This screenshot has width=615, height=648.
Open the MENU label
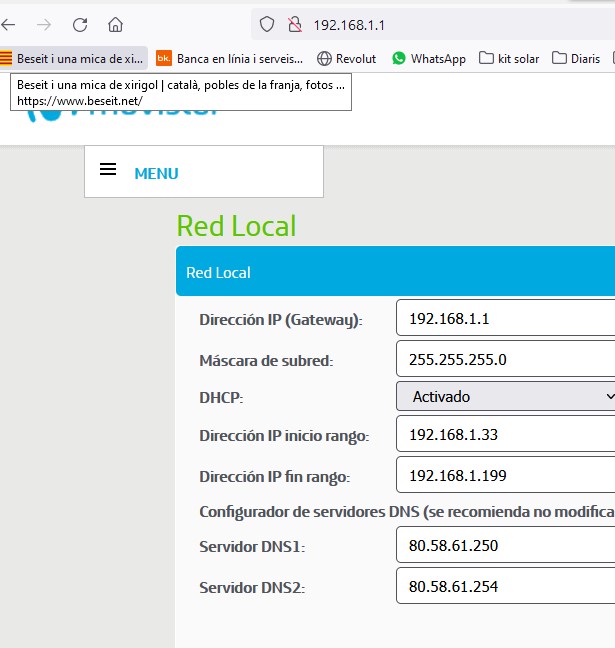click(156, 174)
